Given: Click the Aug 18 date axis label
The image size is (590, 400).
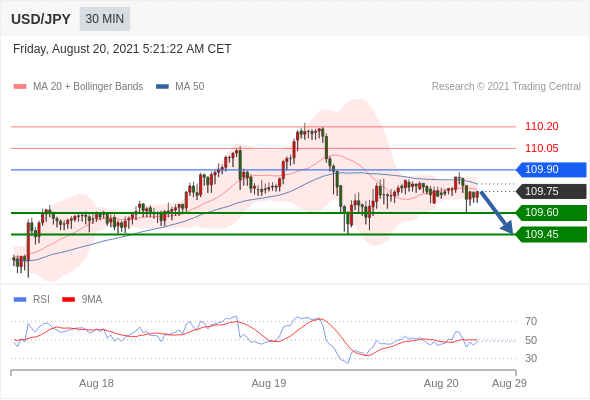Looking at the screenshot, I should click(x=96, y=383).
